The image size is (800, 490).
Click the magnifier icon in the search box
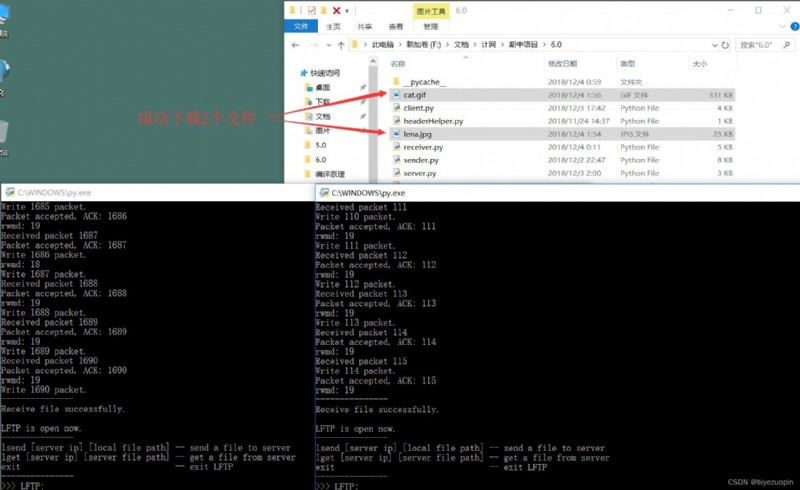[786, 45]
